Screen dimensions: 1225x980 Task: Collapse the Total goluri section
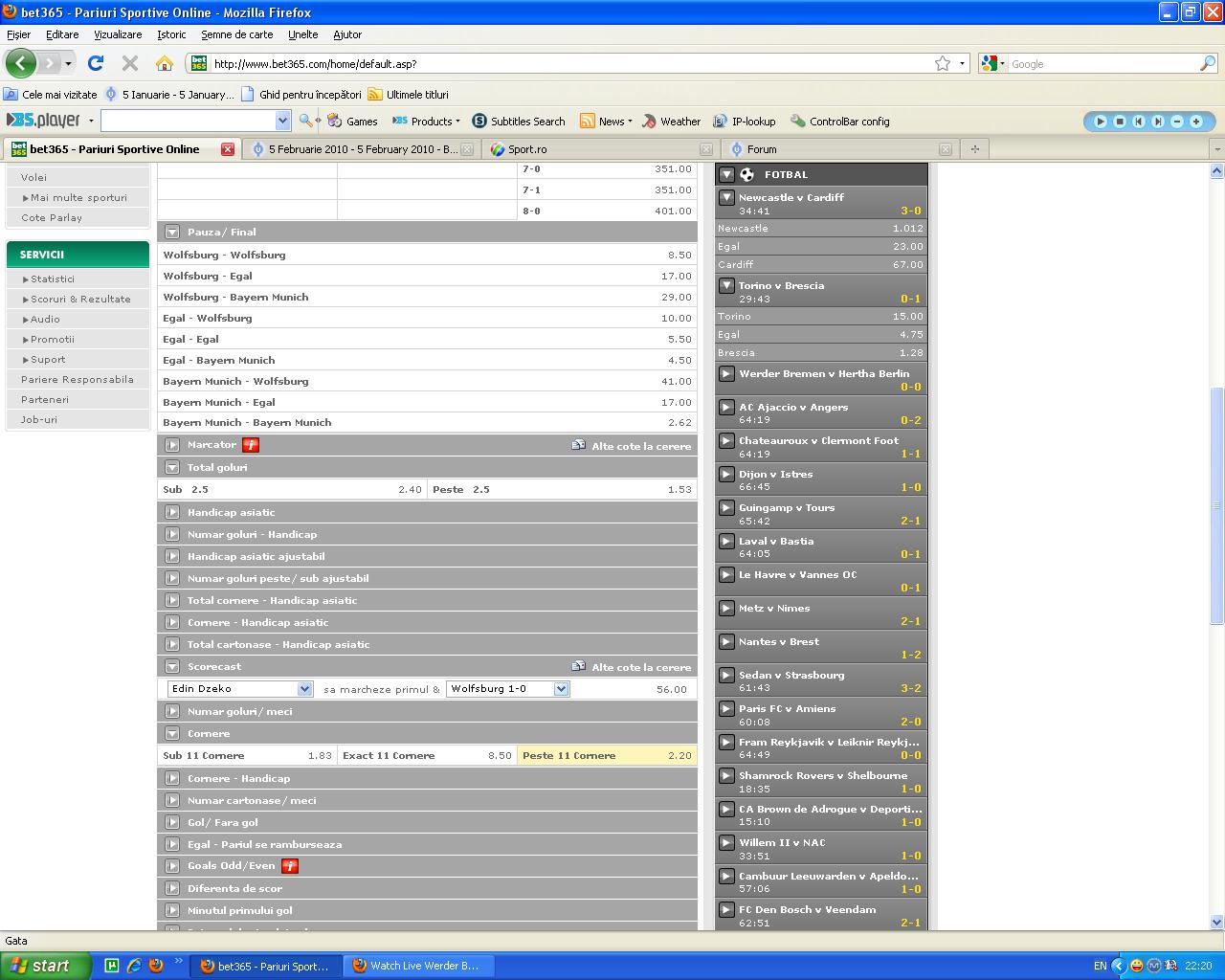(x=172, y=468)
